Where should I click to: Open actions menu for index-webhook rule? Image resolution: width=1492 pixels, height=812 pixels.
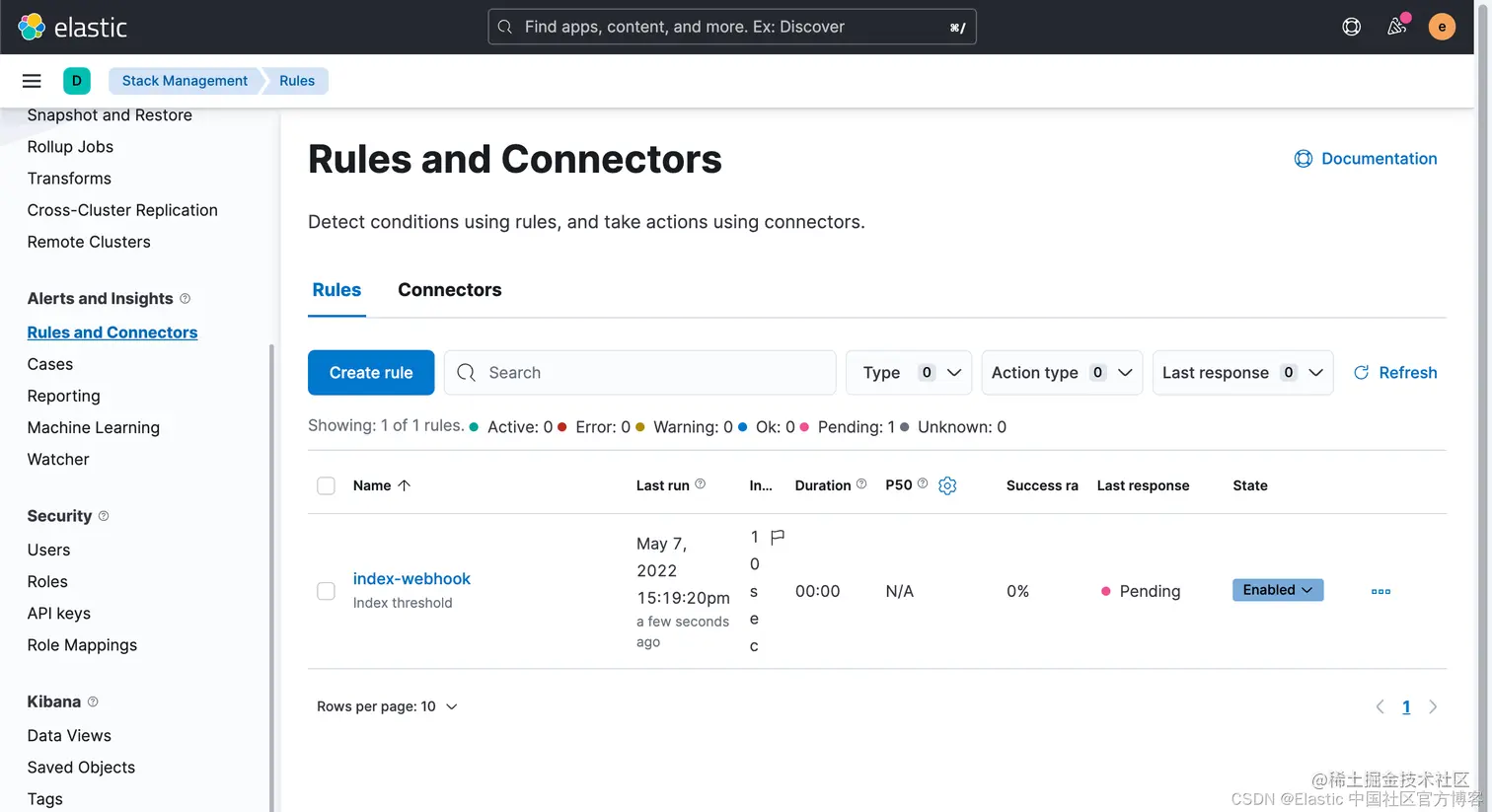point(1380,592)
